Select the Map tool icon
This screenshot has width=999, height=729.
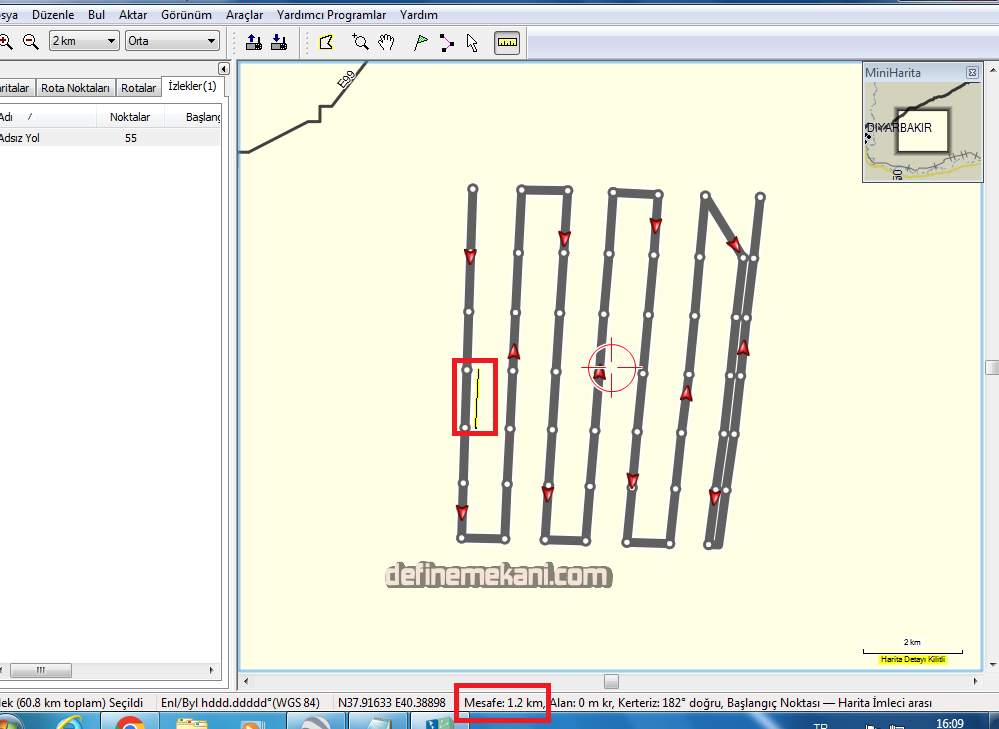326,41
